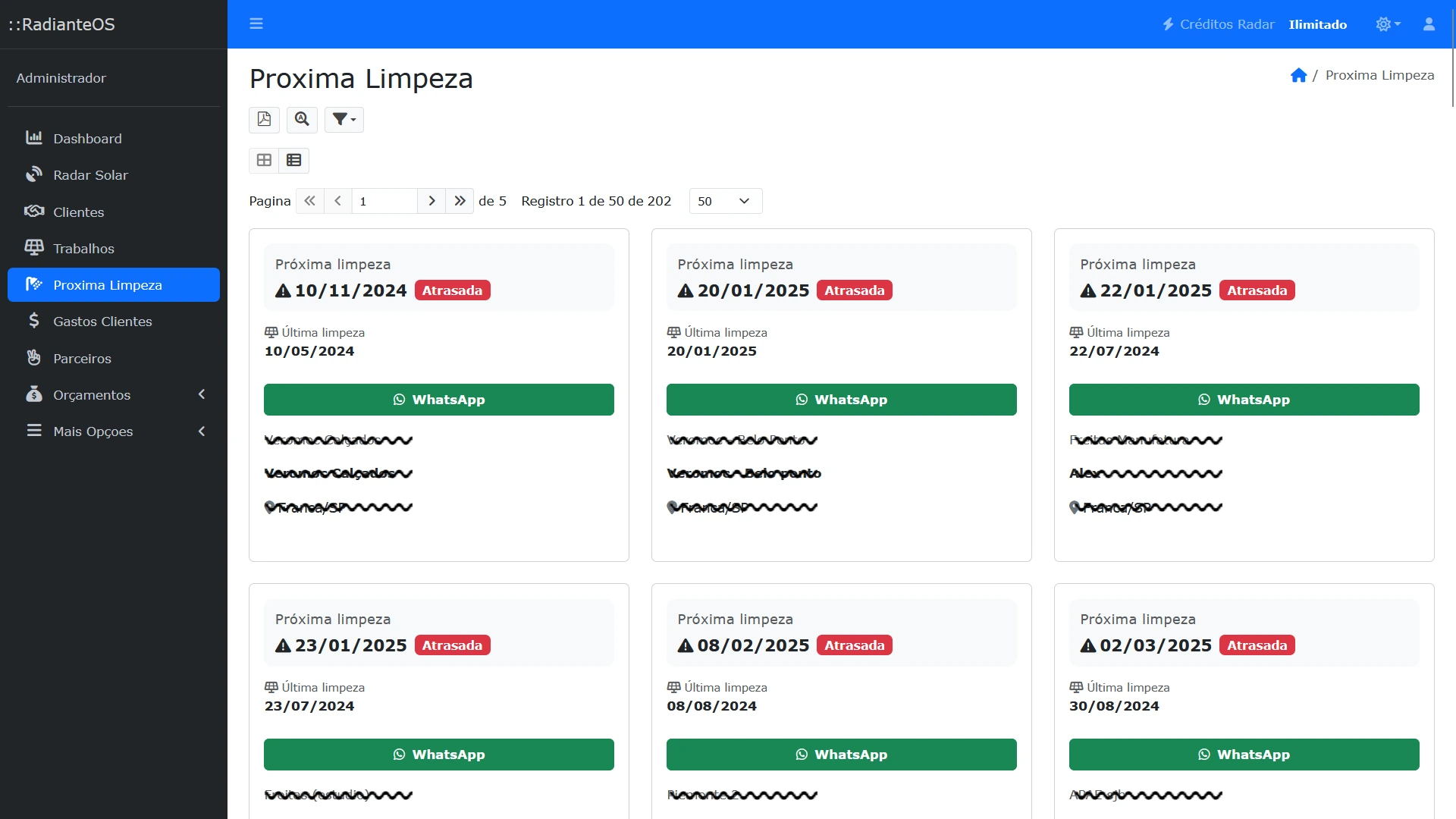Click warning icon beside 08/02/2025

(686, 645)
